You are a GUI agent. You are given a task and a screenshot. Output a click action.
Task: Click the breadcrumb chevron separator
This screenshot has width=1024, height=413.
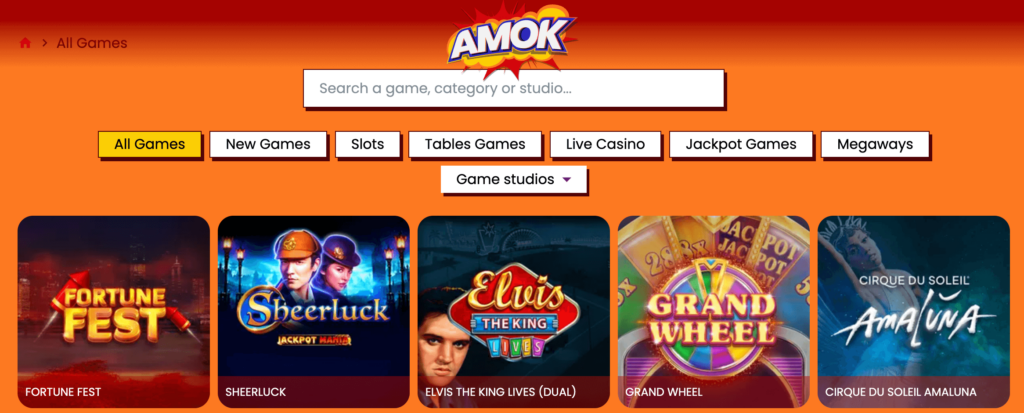[x=44, y=43]
